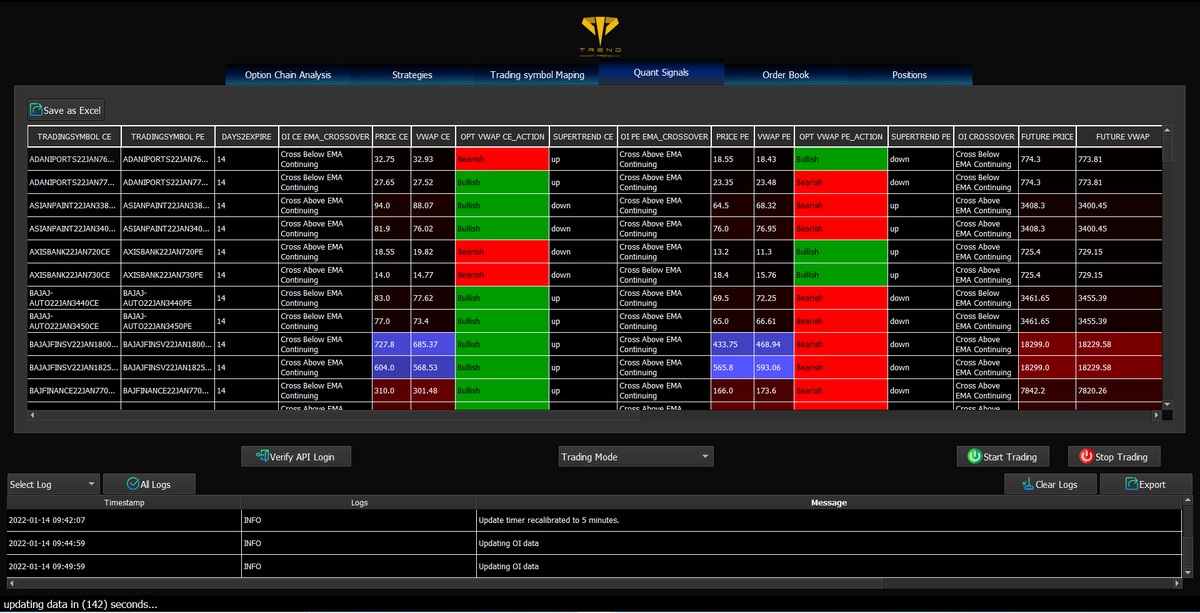Click the VWAP cell 88.07
1200x613 pixels.
pos(431,205)
